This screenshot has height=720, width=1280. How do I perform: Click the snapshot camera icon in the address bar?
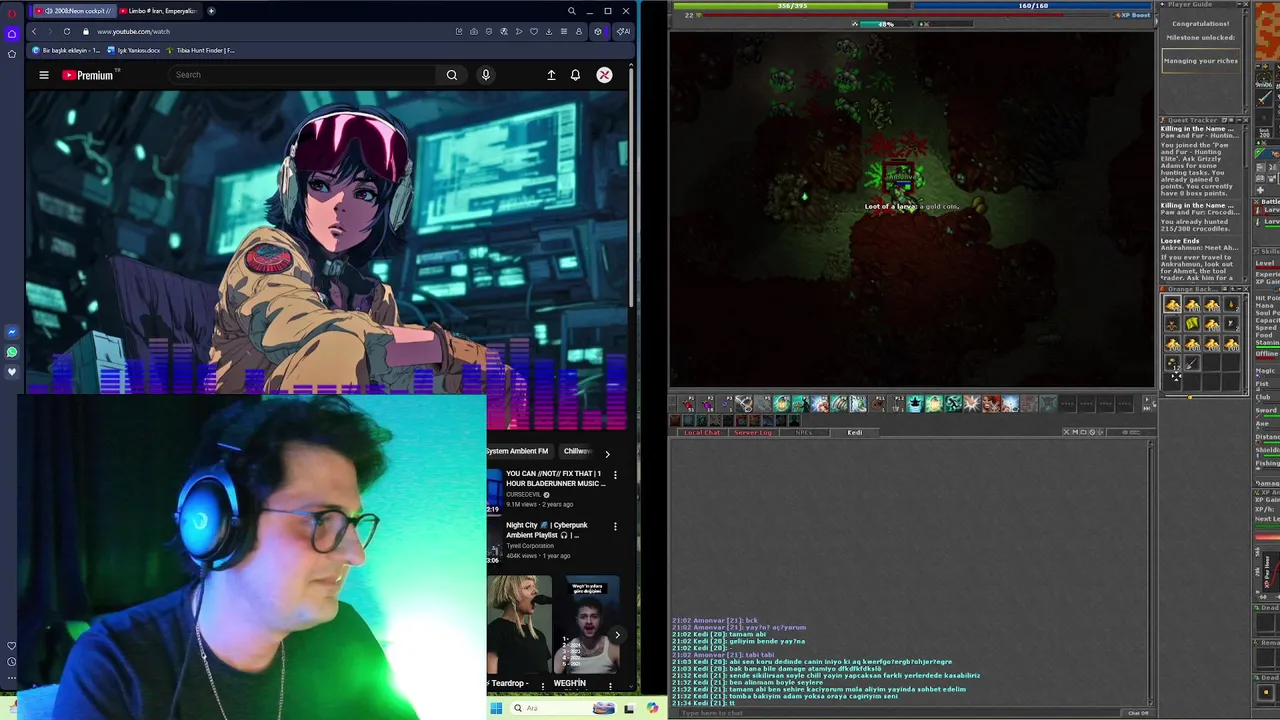[x=474, y=31]
